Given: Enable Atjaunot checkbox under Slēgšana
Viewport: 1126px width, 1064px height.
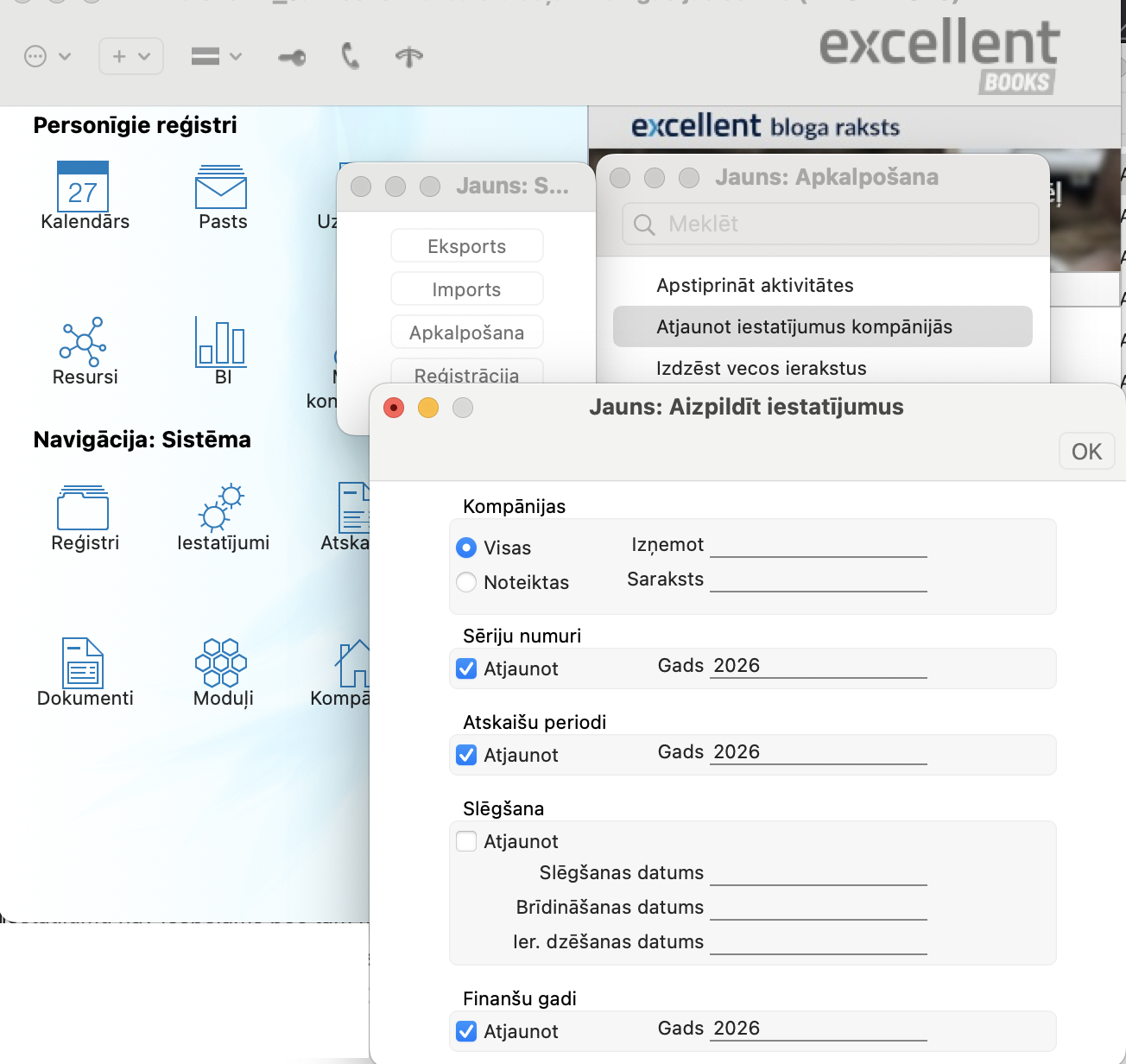Looking at the screenshot, I should [x=466, y=841].
